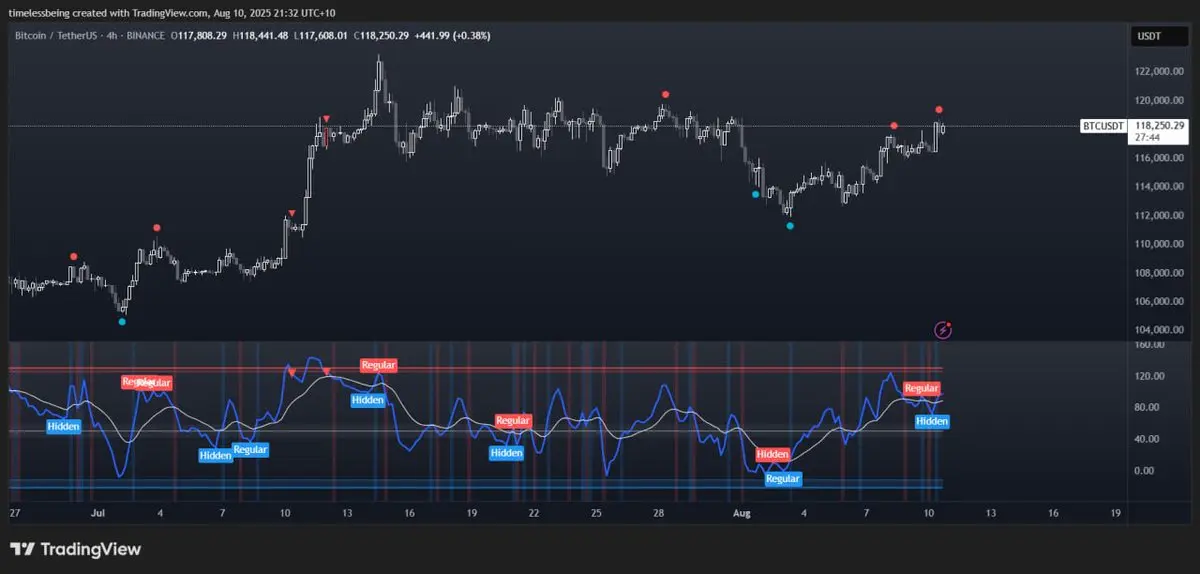Click the 25 date label on time axis

(x=596, y=512)
